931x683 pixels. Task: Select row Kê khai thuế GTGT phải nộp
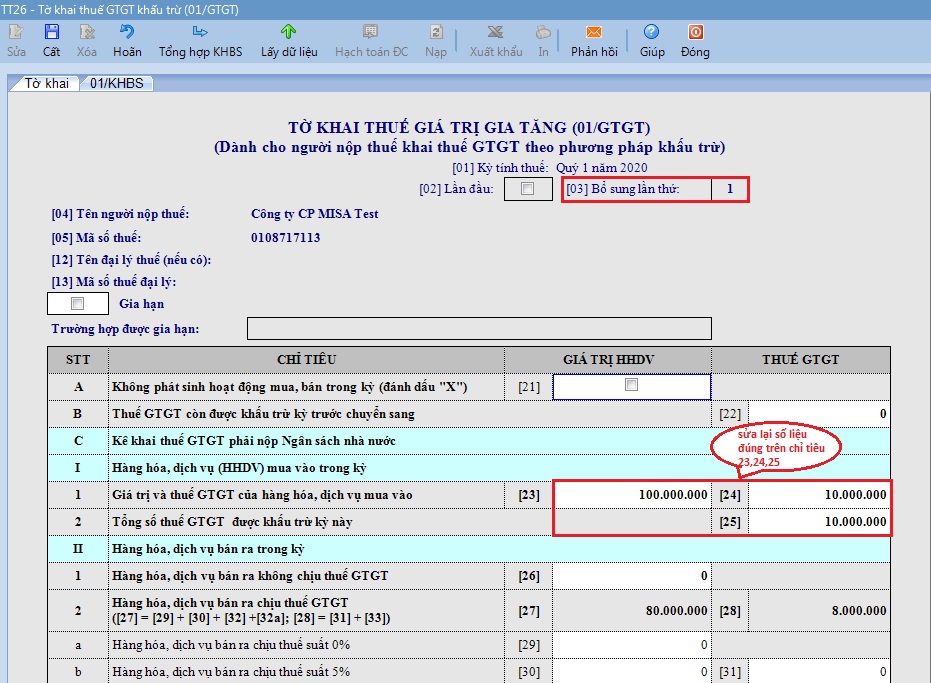pyautogui.click(x=469, y=441)
